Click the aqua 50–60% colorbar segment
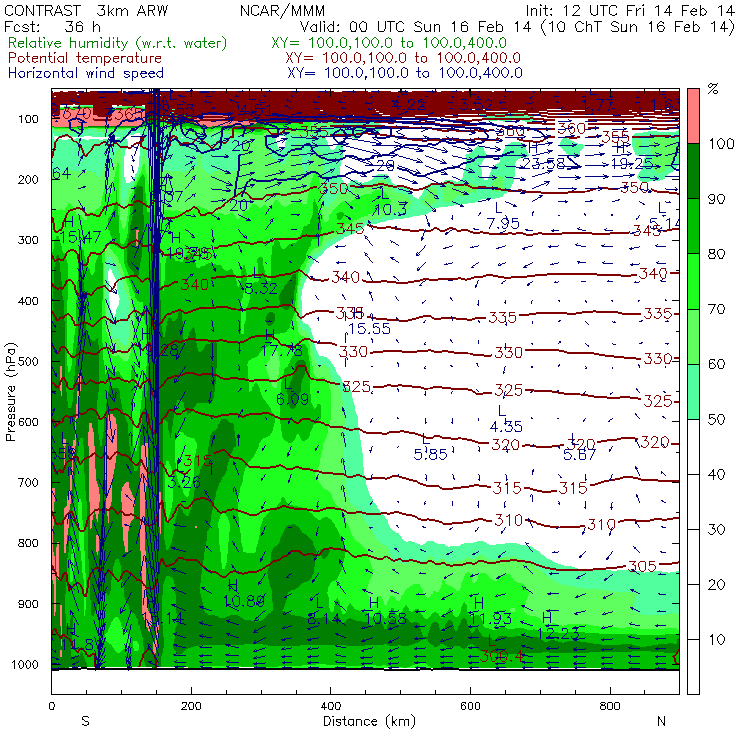 (x=693, y=392)
